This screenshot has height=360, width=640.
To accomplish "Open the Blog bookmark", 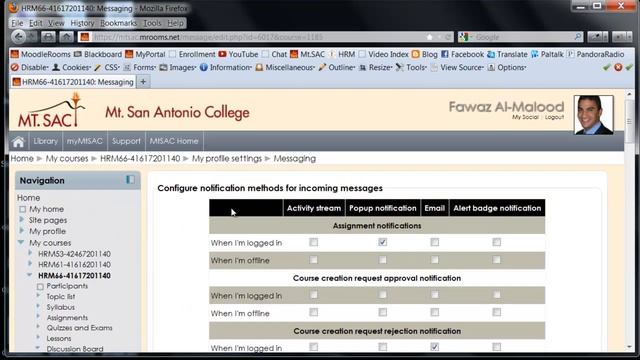I will [x=424, y=54].
